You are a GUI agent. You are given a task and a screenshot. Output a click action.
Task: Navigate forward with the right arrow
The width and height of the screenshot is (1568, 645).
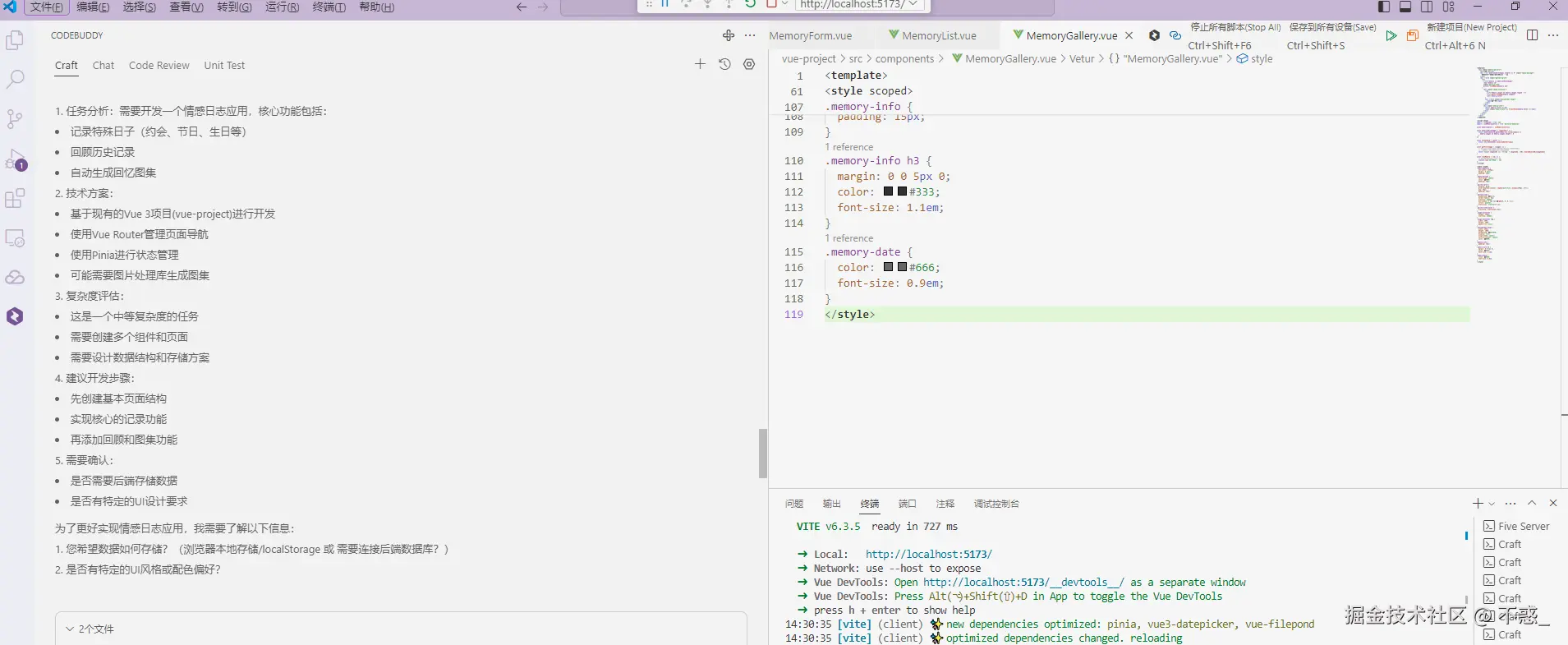pos(543,7)
